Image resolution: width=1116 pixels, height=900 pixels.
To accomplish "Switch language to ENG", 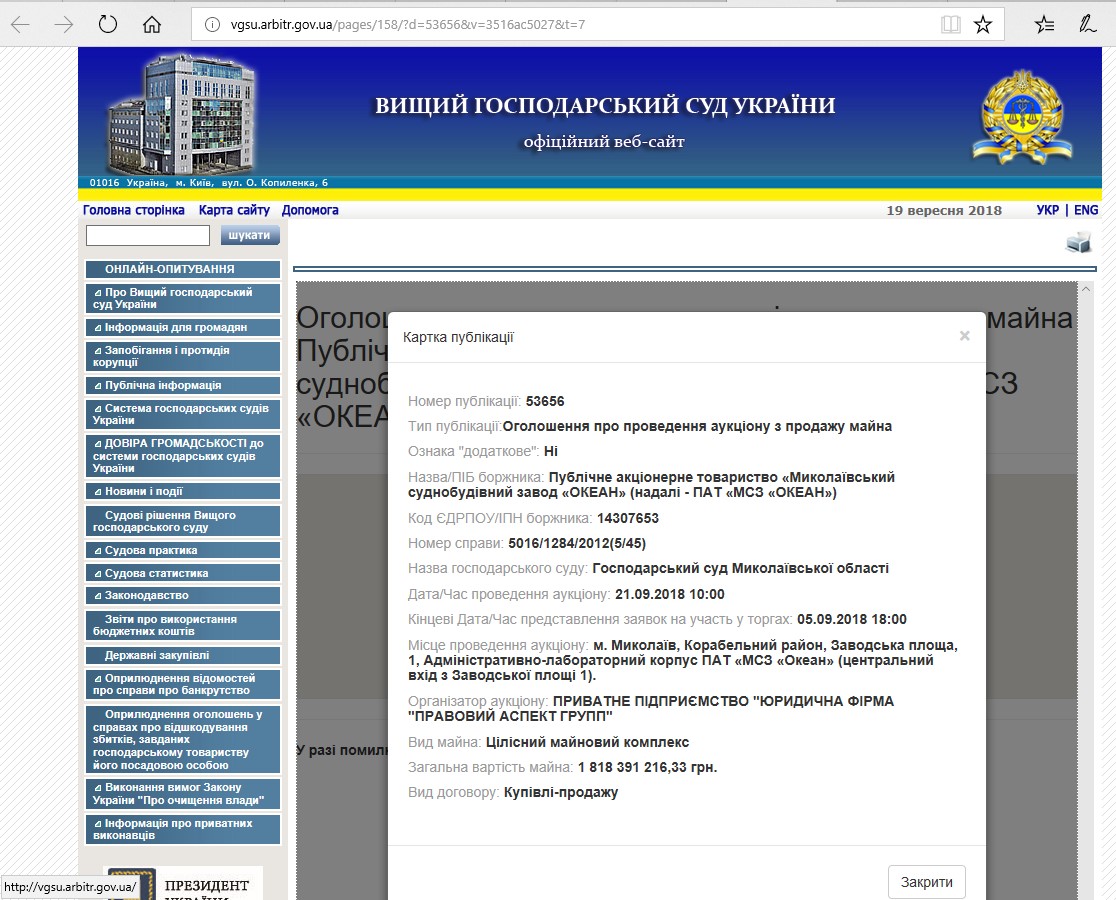I will (x=1086, y=210).
